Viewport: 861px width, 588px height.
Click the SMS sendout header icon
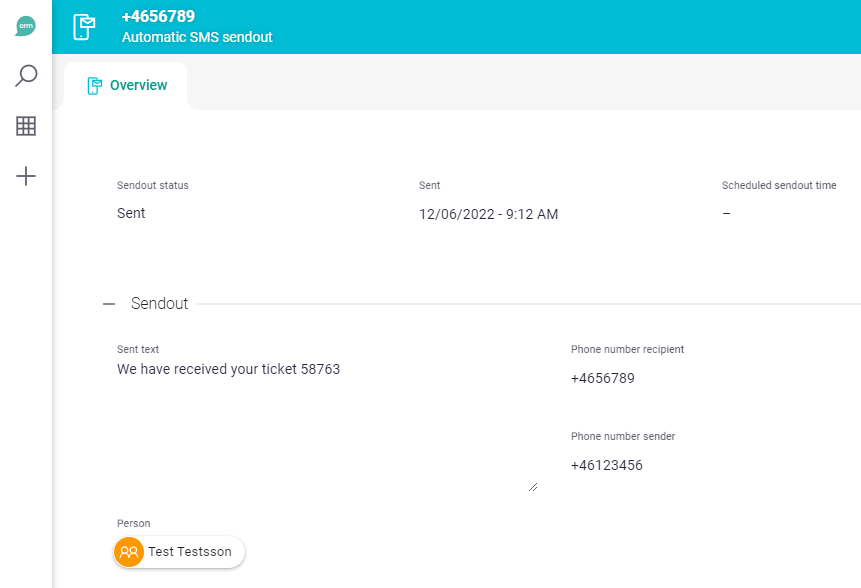(84, 27)
